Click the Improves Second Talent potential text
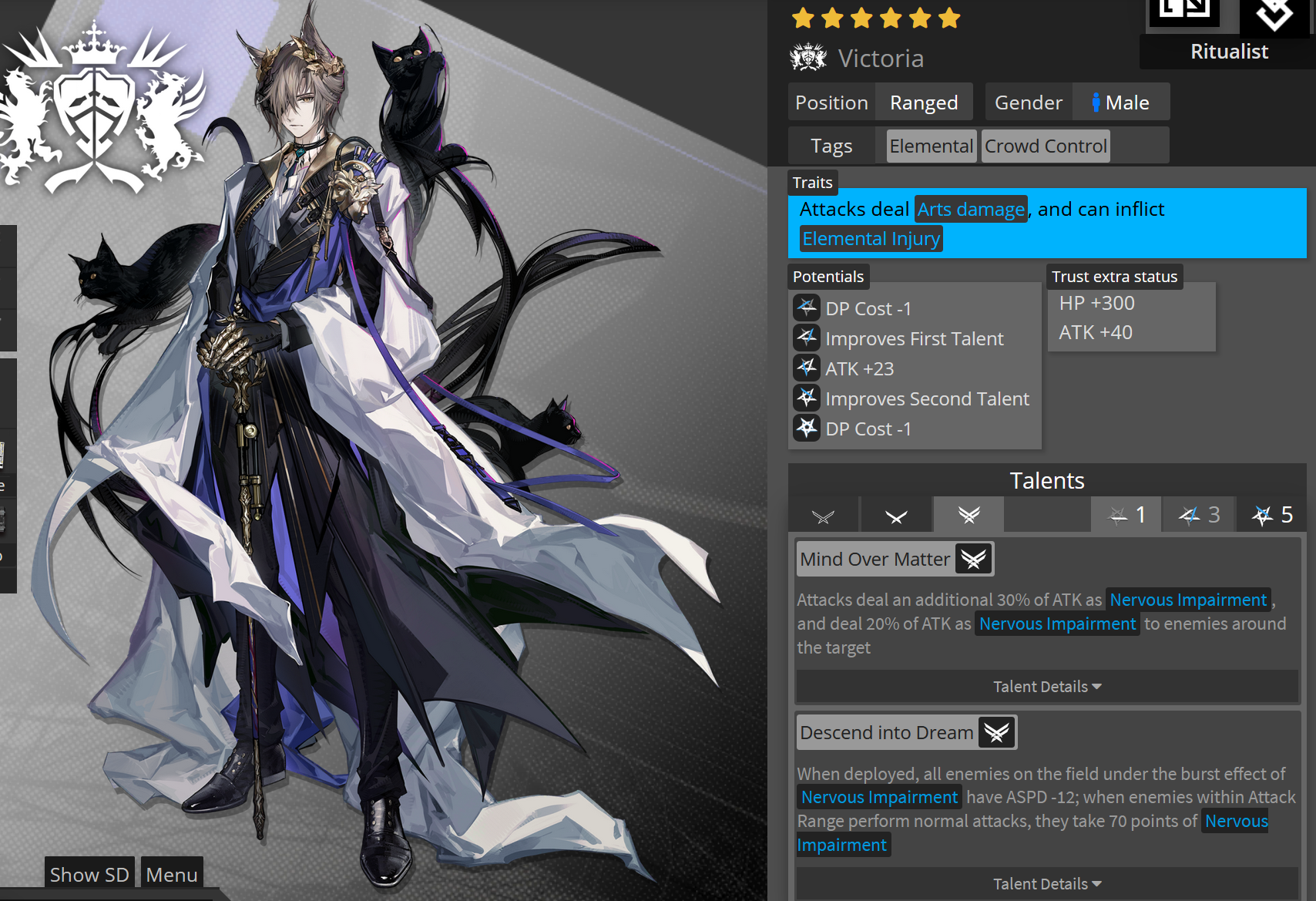 (x=927, y=399)
